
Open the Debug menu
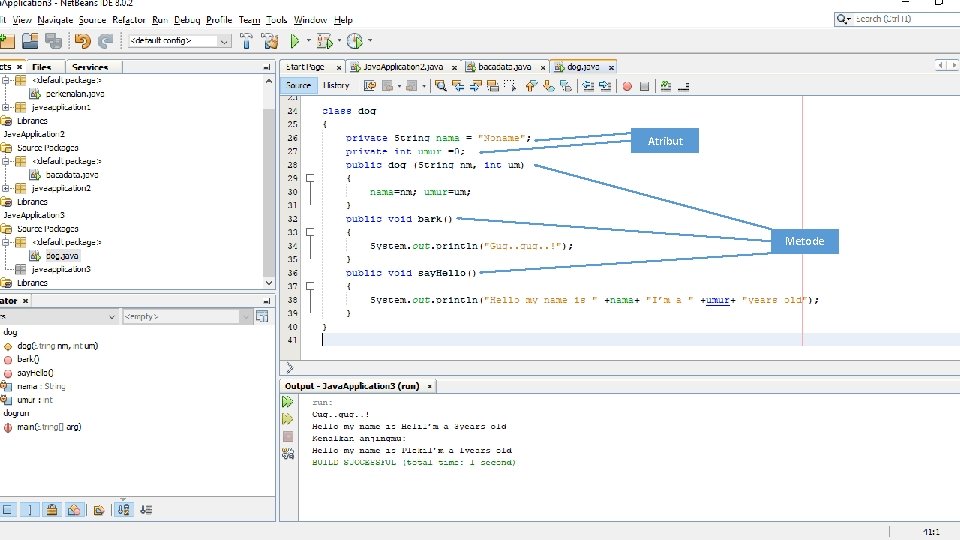click(187, 20)
